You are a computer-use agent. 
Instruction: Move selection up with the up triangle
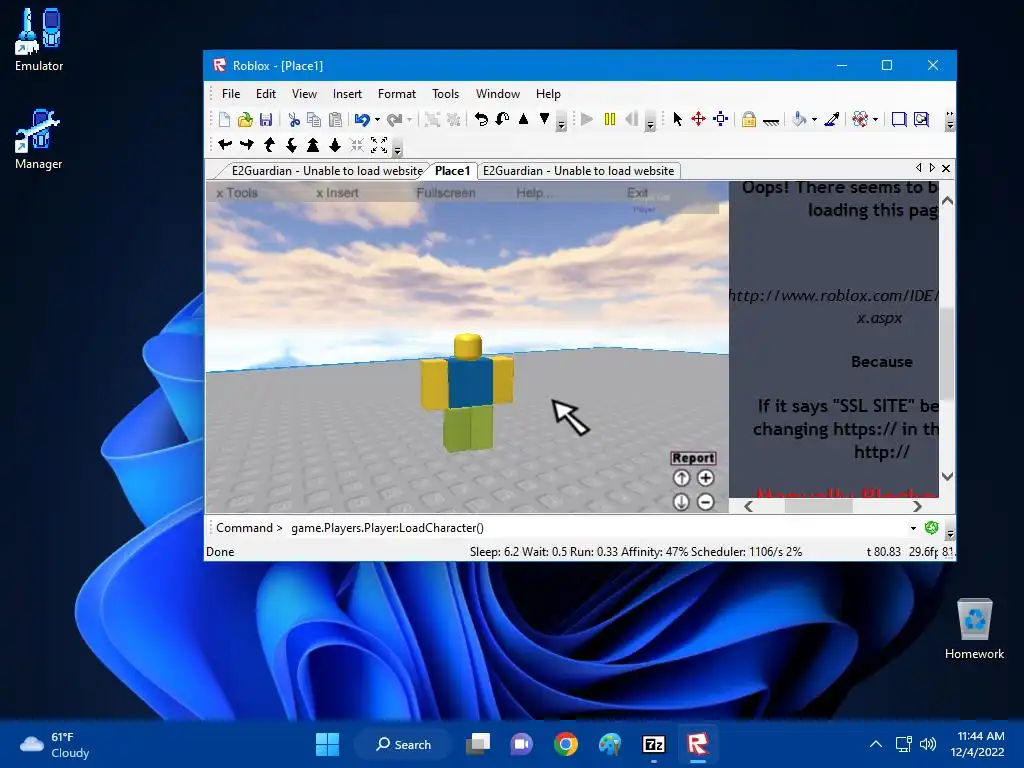point(523,119)
